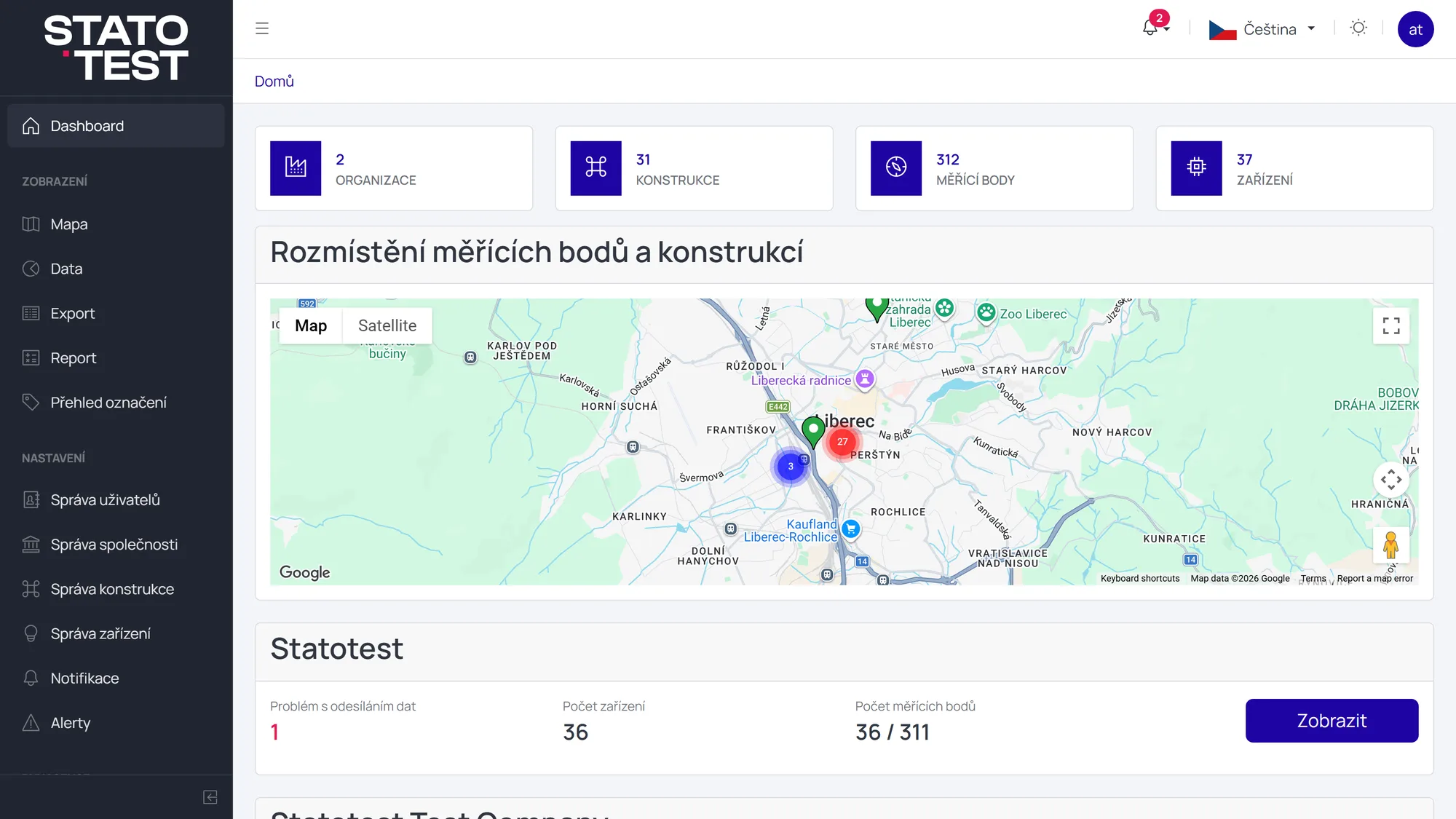Image resolution: width=1456 pixels, height=819 pixels.
Task: Open Notifikace in the sidebar
Action: pyautogui.click(x=116, y=678)
